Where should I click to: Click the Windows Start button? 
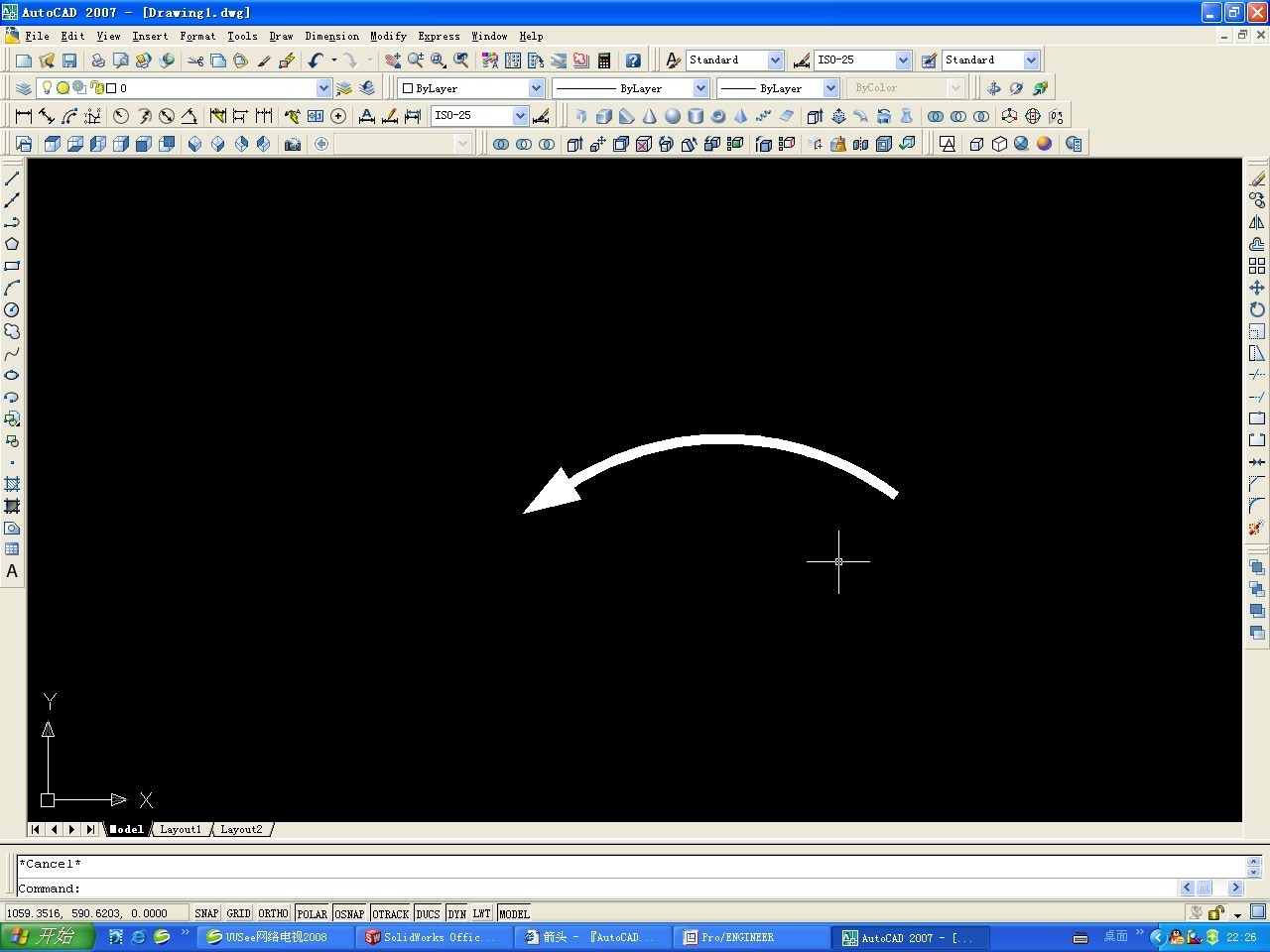point(47,936)
